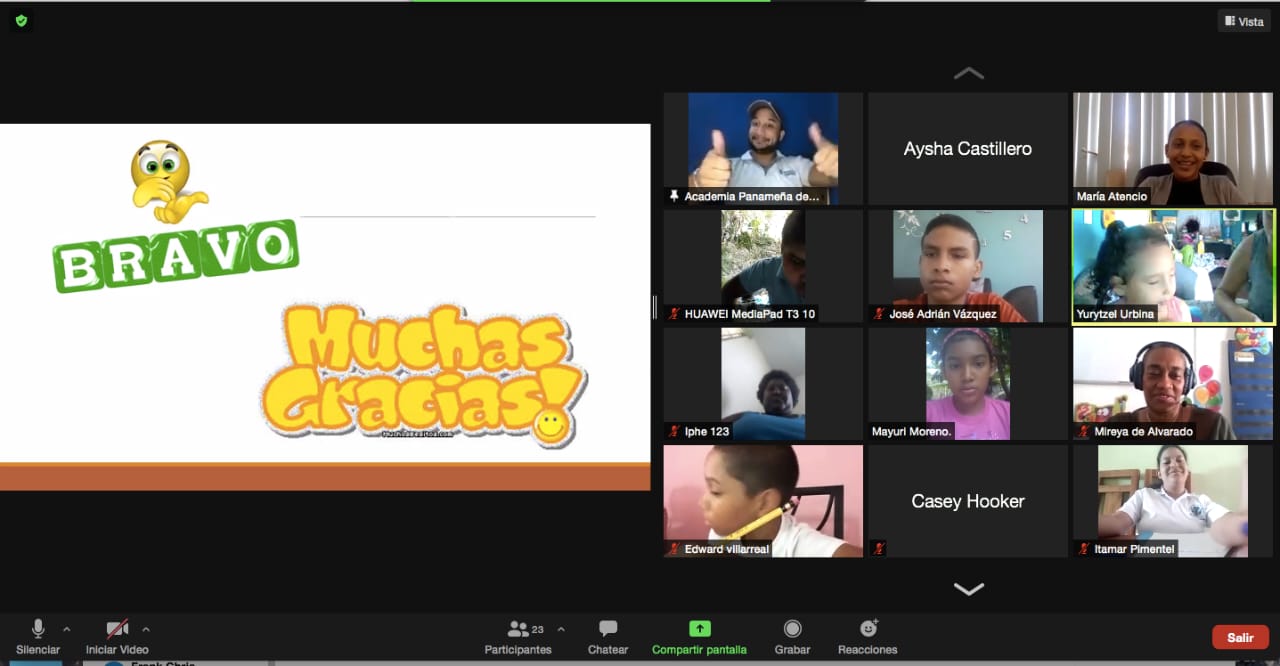The width and height of the screenshot is (1280, 666).
Task: Click the green encryption shield icon
Action: pyautogui.click(x=21, y=20)
